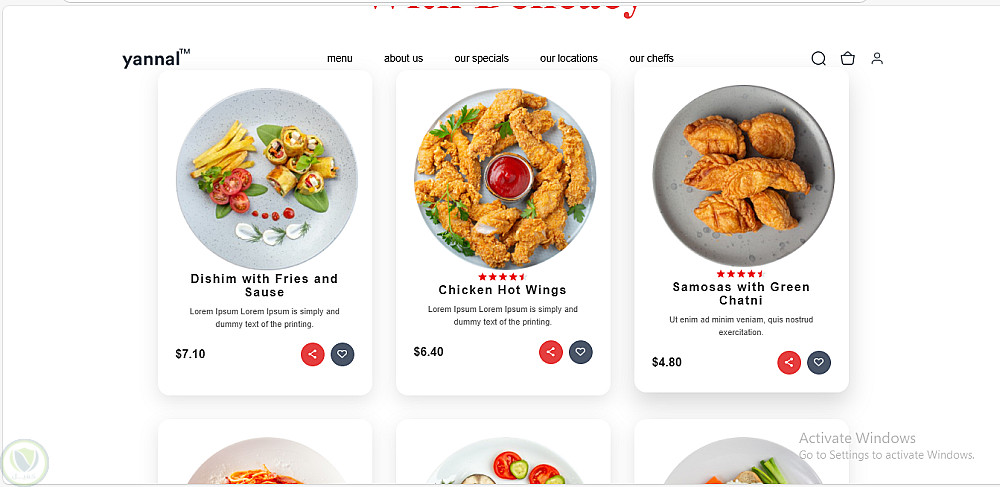Viewport: 1000px width, 487px height.
Task: Select the Chicken Hot Wings title
Action: [x=503, y=290]
